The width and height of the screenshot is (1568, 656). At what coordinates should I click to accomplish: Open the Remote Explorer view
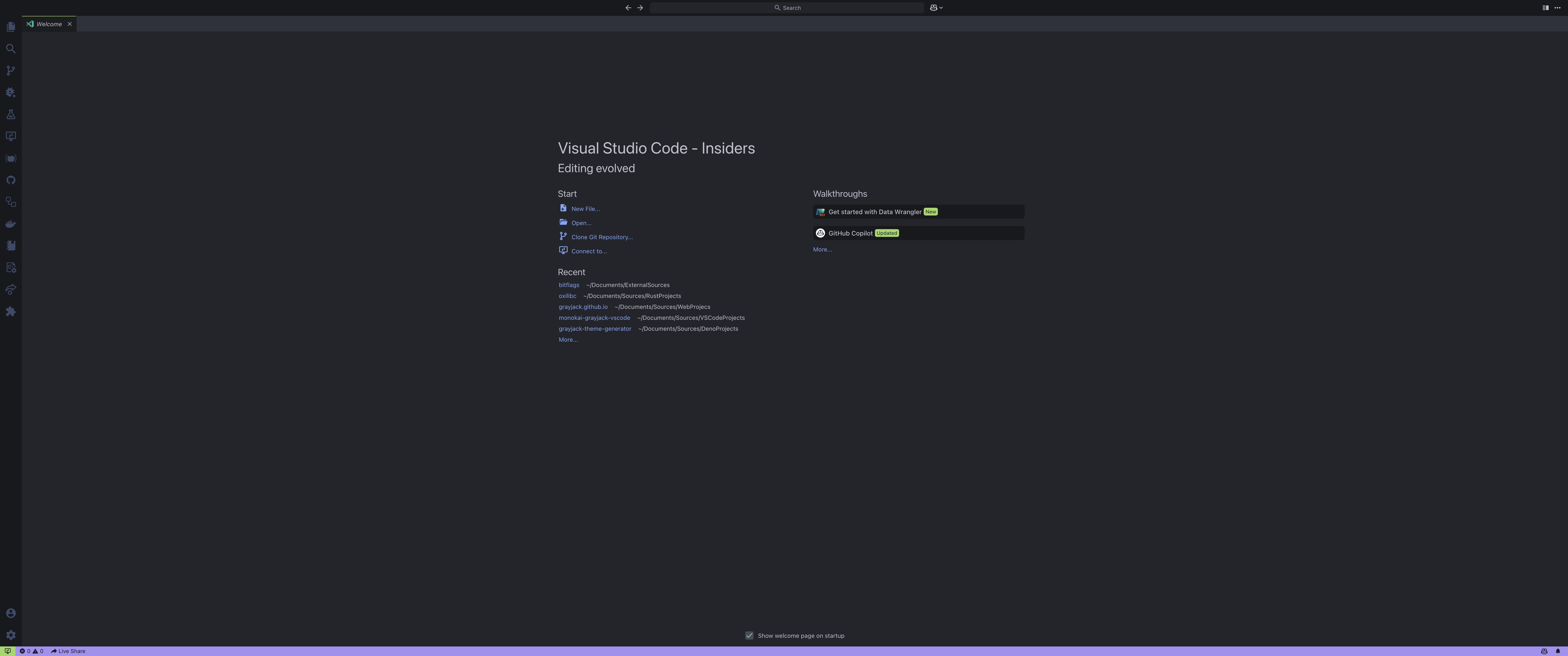(x=10, y=136)
